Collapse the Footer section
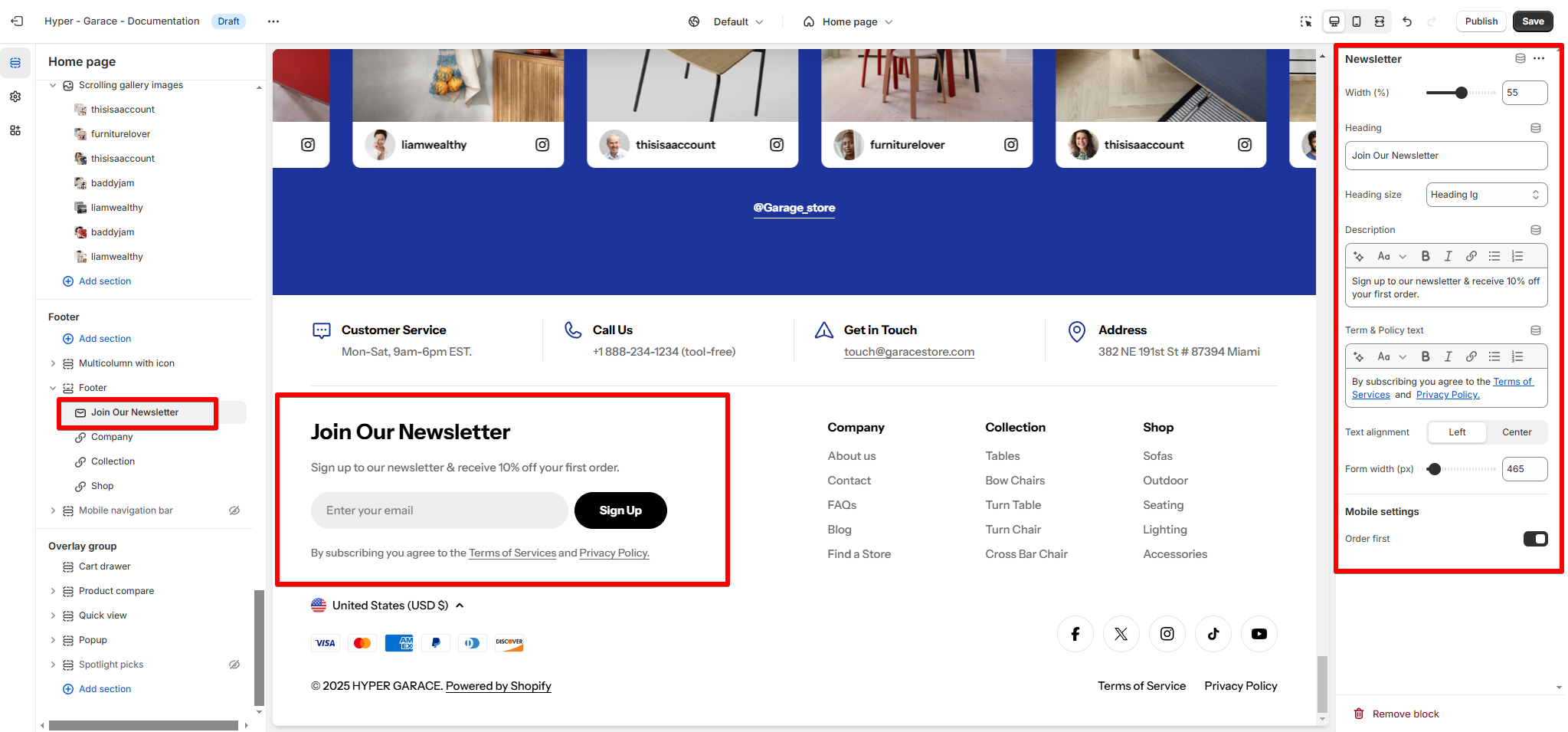The height and width of the screenshot is (732, 1568). click(53, 388)
